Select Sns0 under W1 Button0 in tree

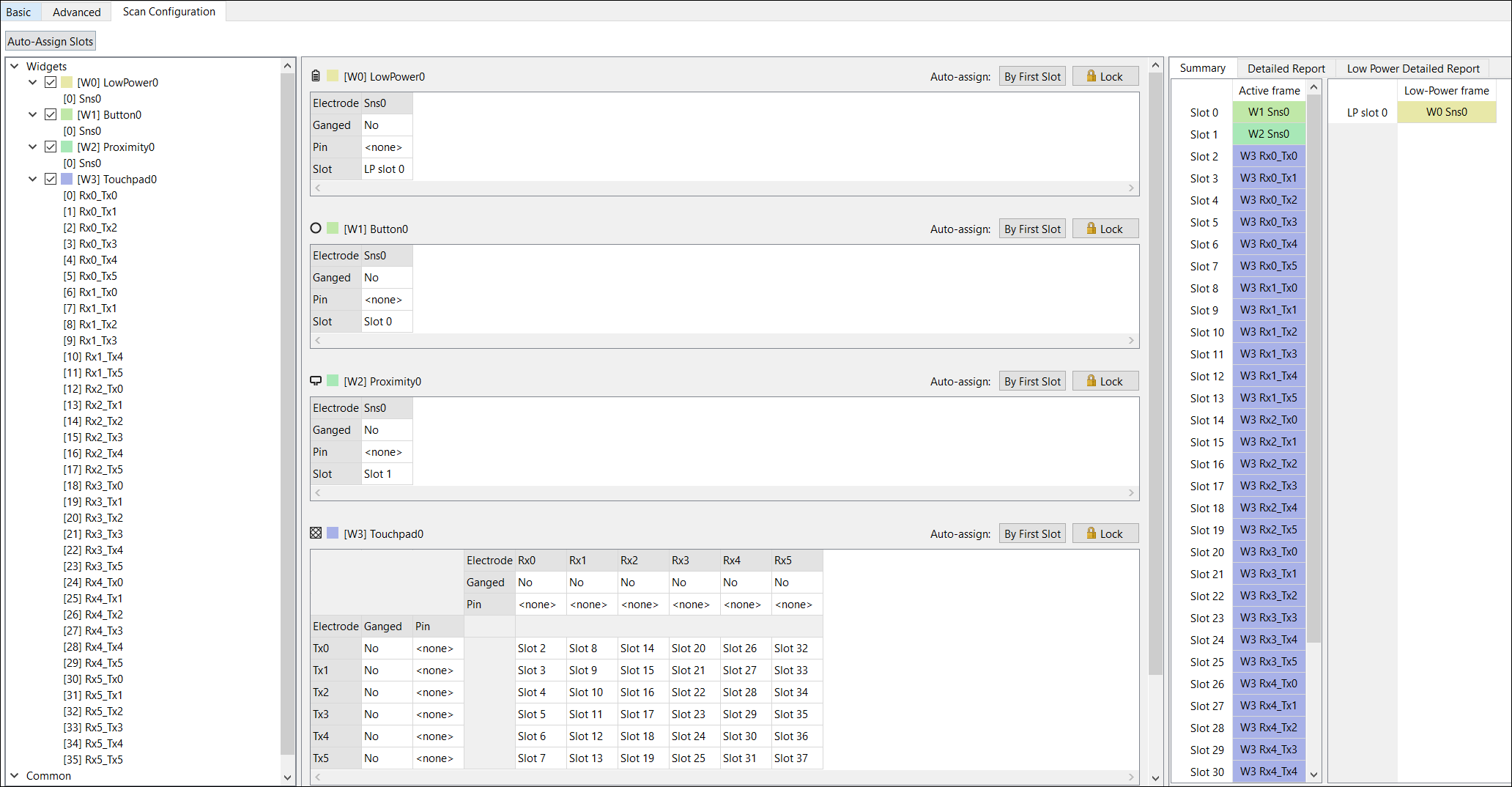82,130
